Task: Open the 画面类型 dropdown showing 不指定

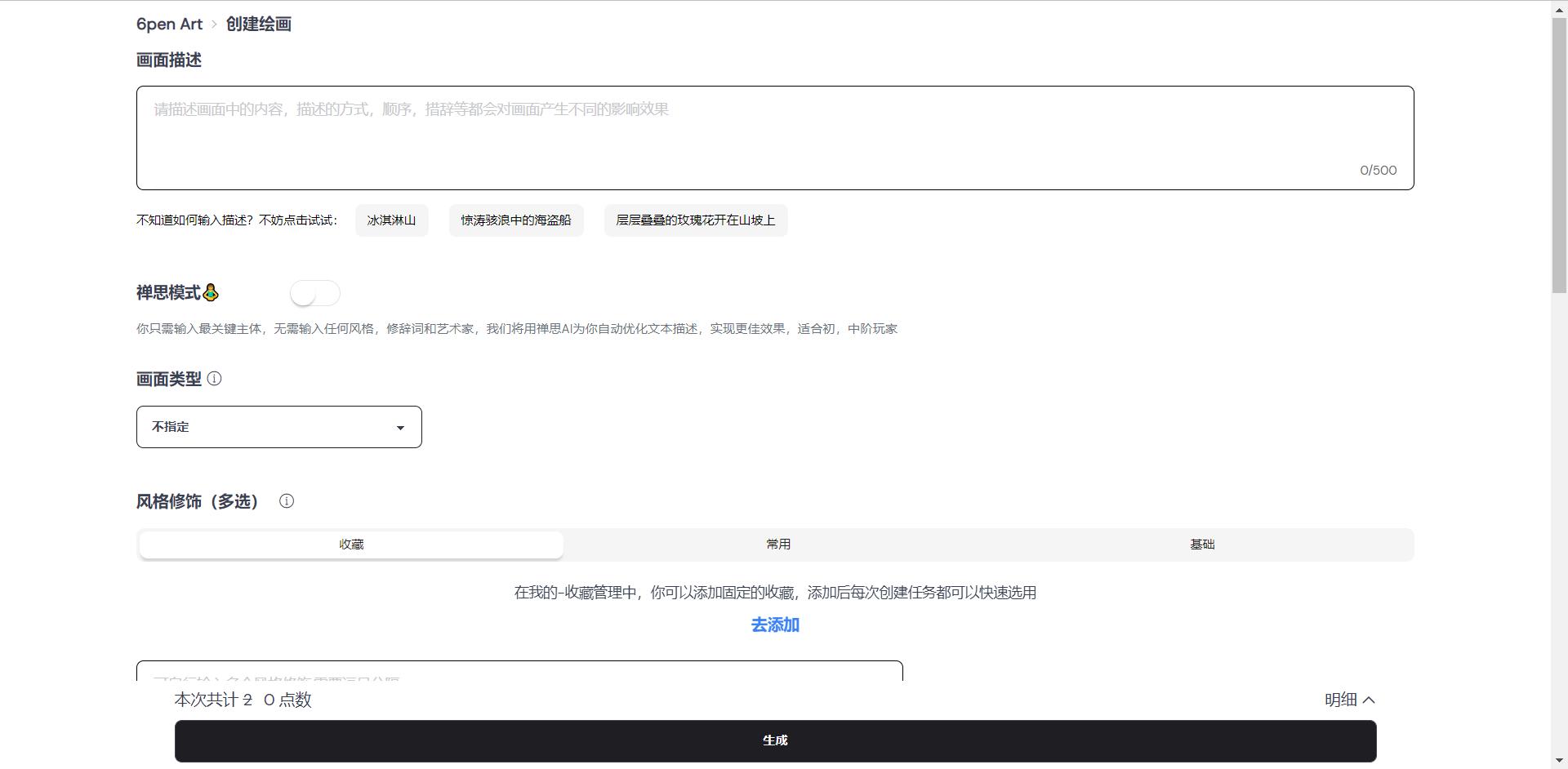Action: 278,427
